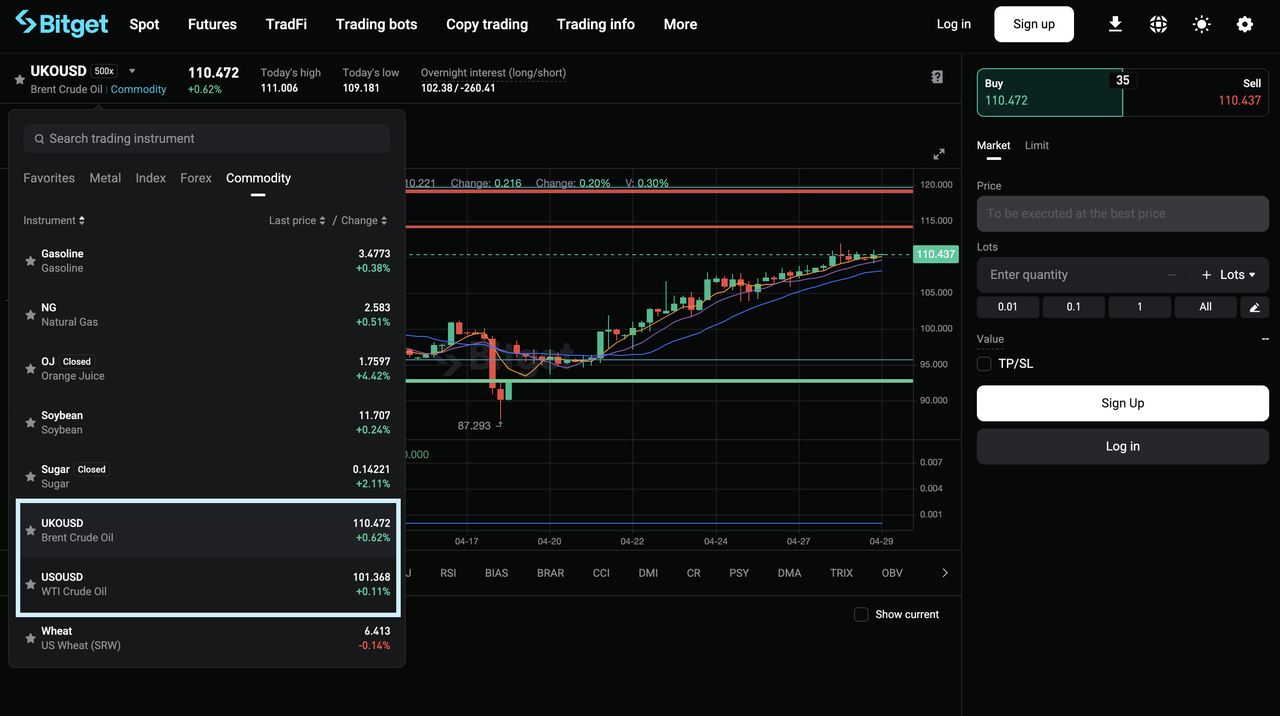The width and height of the screenshot is (1280, 716).
Task: Open the language globe icon
Action: (1158, 24)
